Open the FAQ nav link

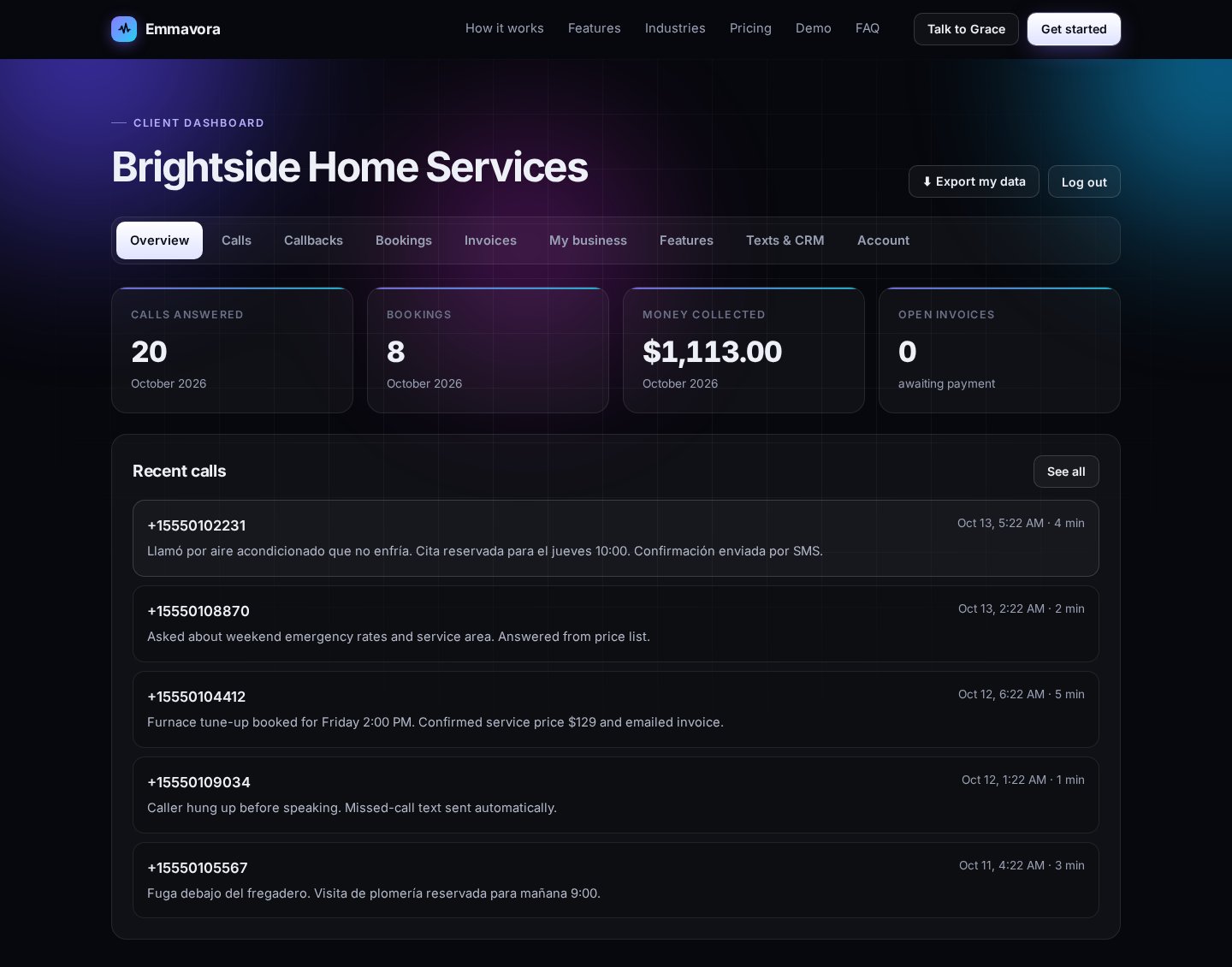coord(868,28)
